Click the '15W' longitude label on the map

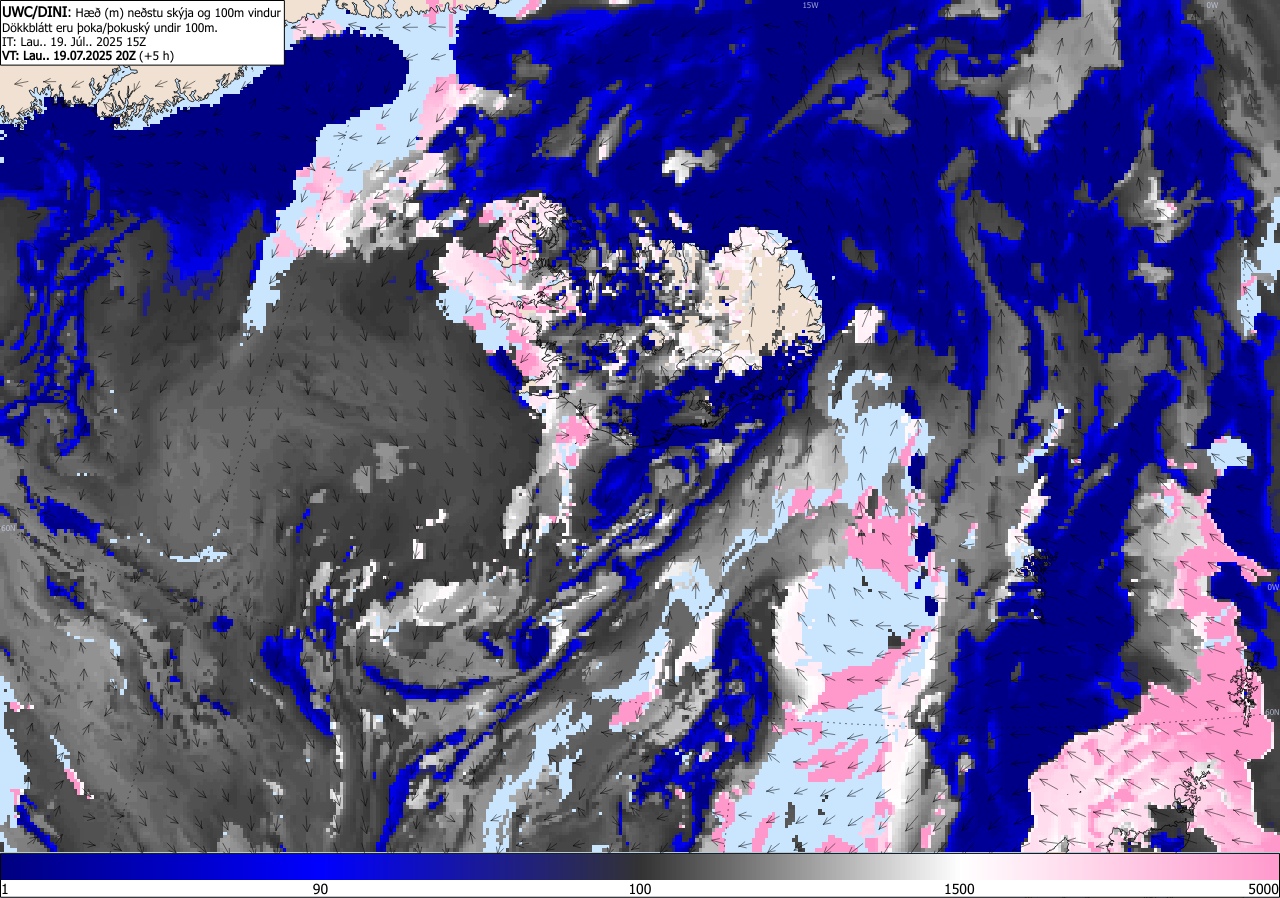pos(810,5)
